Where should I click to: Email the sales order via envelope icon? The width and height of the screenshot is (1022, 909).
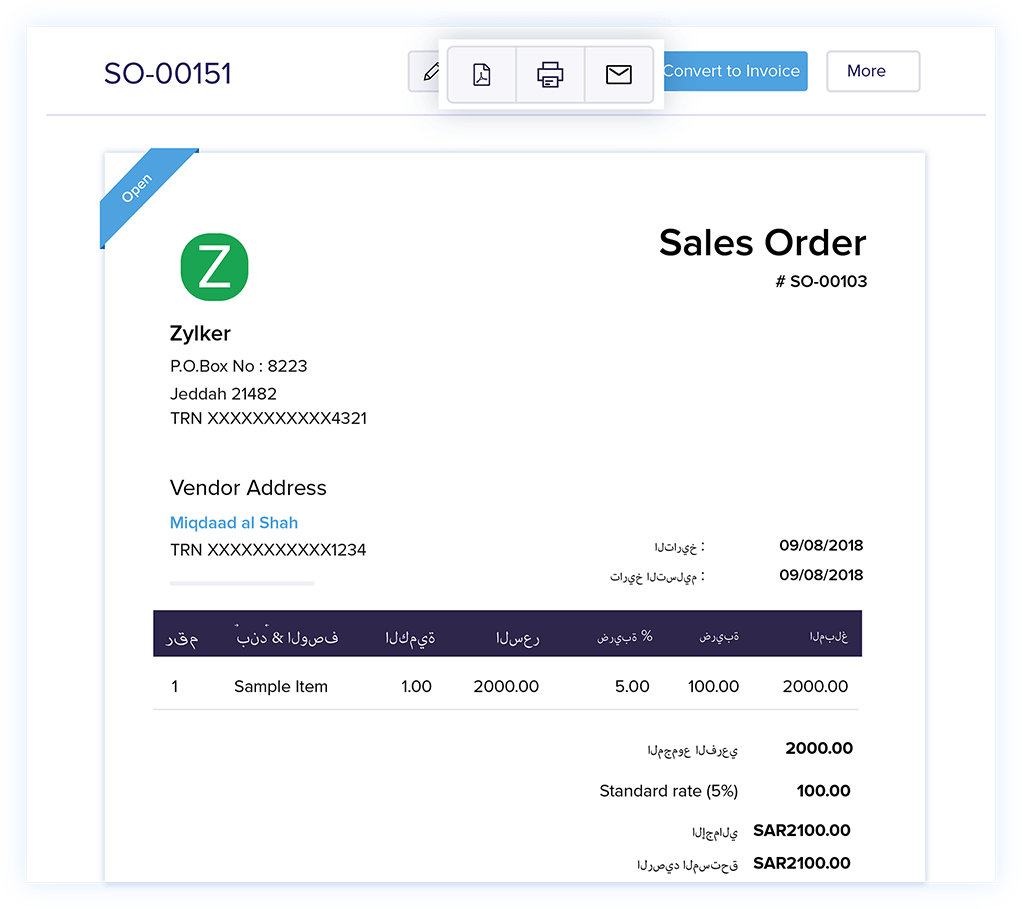pos(619,74)
